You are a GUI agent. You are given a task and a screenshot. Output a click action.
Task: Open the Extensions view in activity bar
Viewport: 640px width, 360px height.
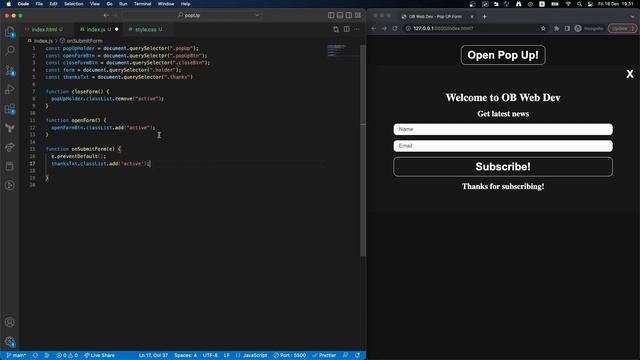10,109
